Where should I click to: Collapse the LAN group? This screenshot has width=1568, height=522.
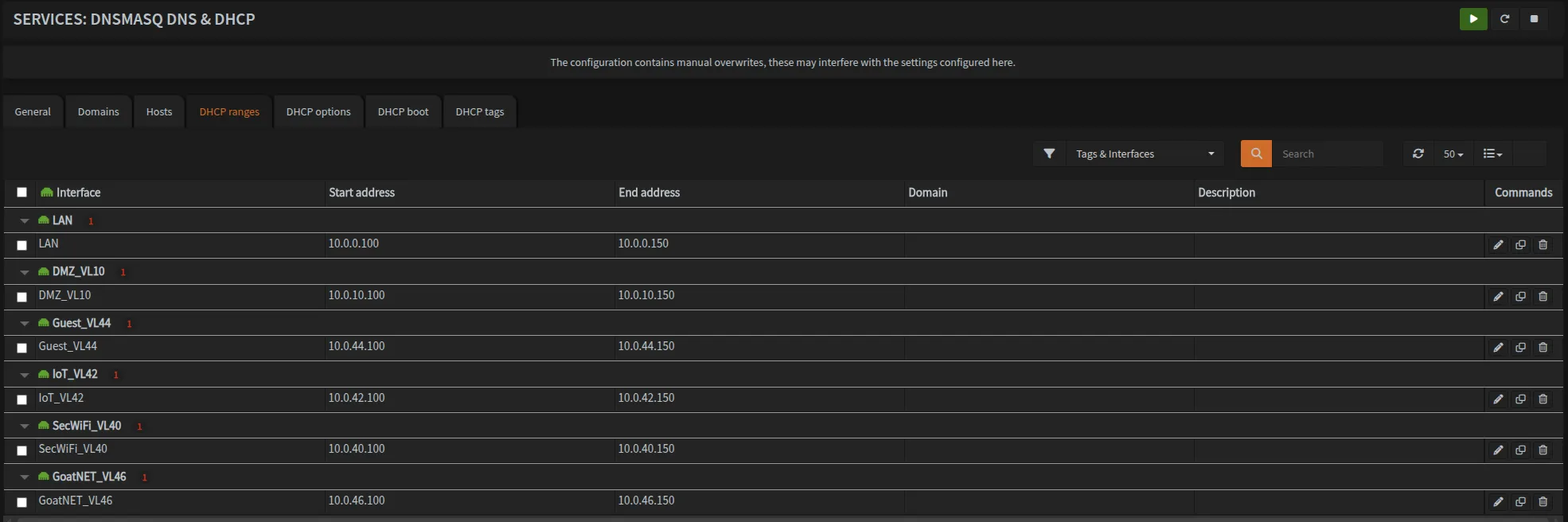pyautogui.click(x=25, y=221)
